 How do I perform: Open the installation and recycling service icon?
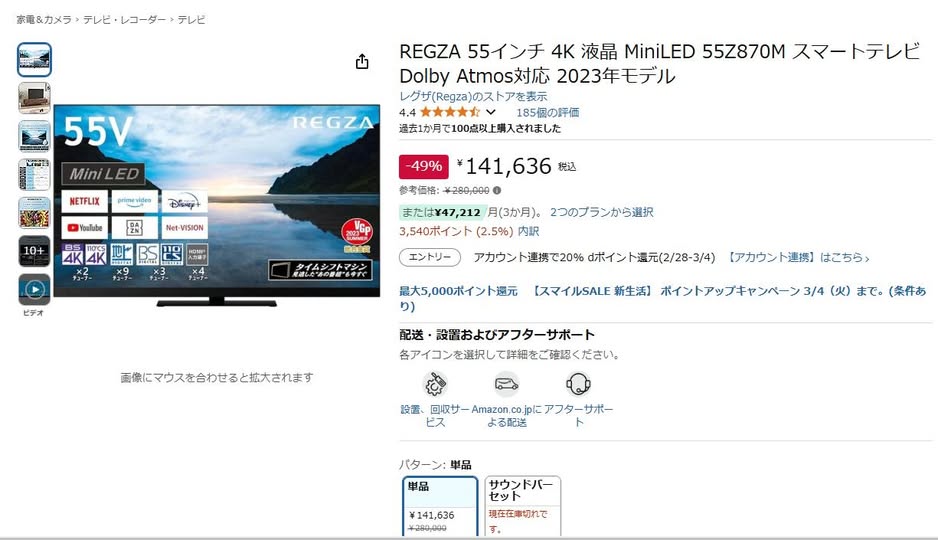pyautogui.click(x=435, y=384)
